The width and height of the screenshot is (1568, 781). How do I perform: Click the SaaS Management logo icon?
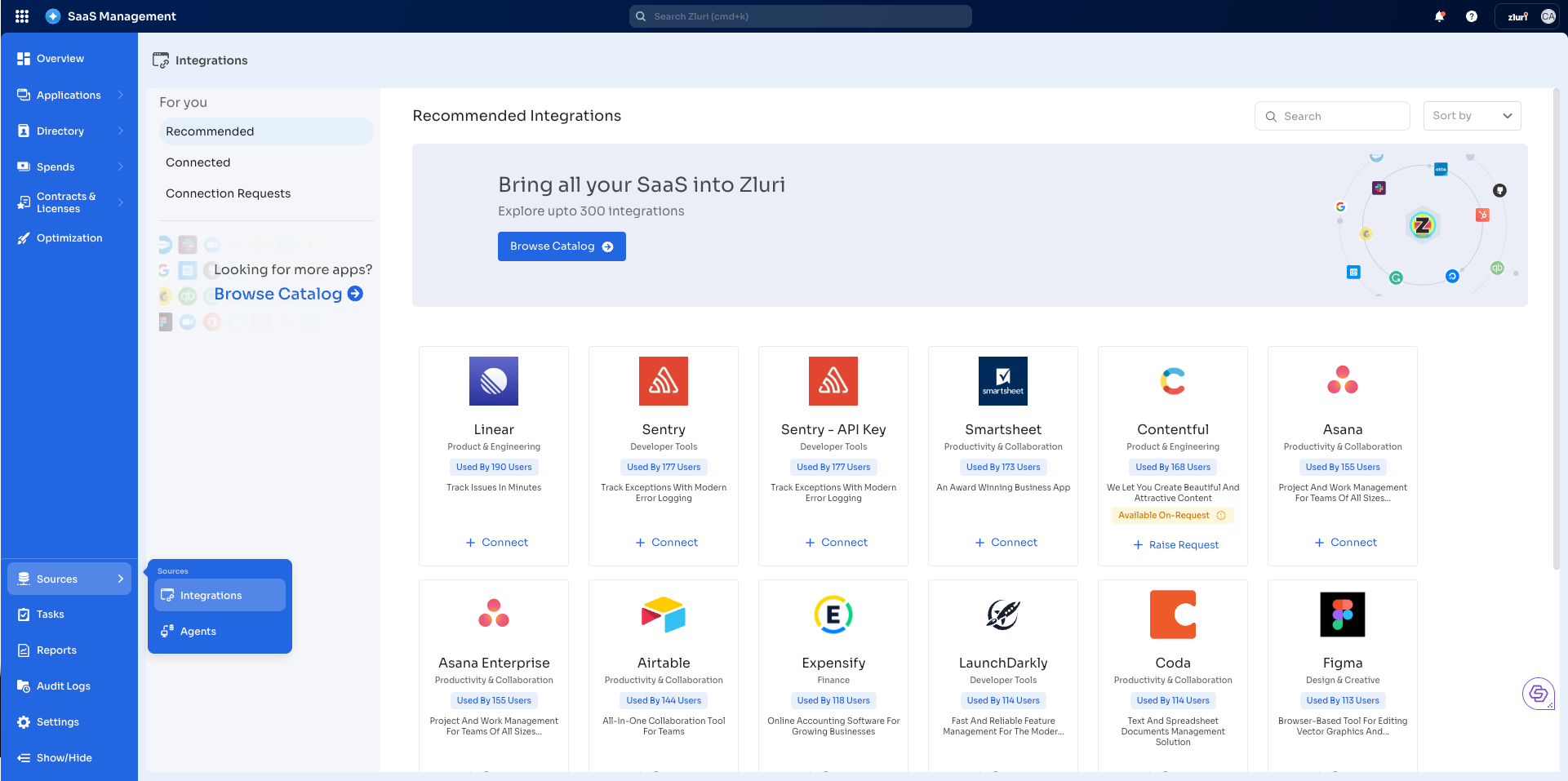pos(53,16)
